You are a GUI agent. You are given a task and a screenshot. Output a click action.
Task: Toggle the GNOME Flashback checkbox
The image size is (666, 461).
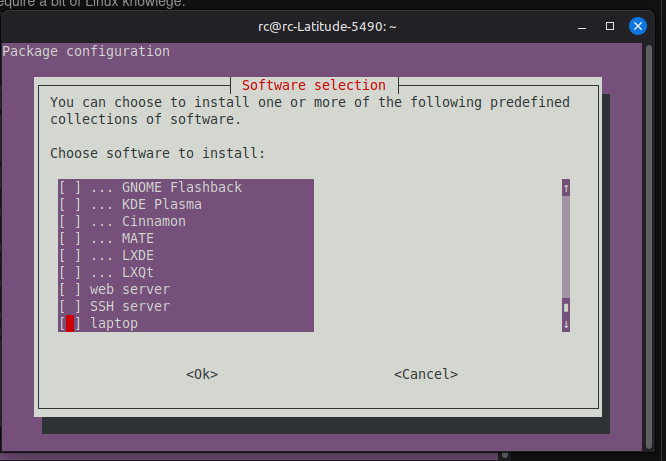coord(70,188)
